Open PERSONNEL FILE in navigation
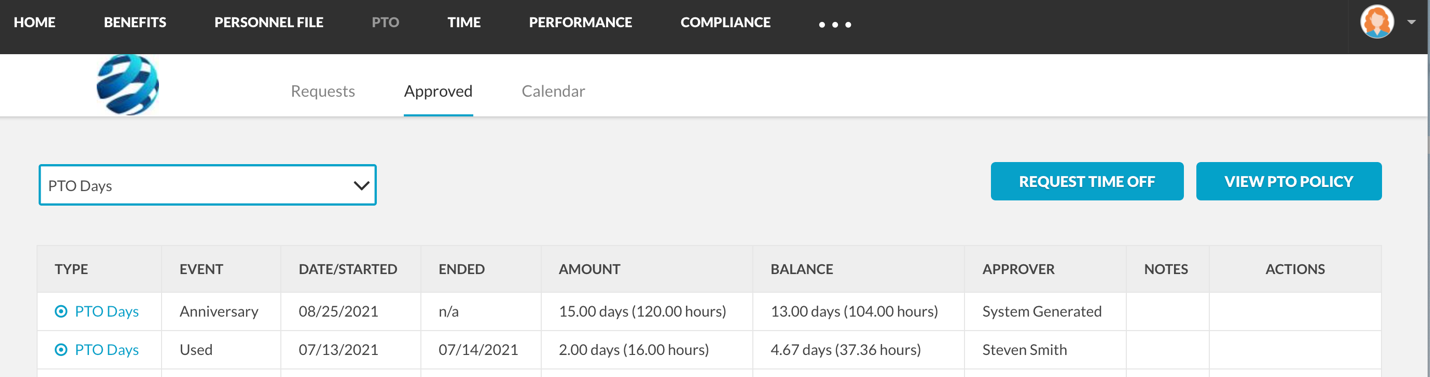 (x=269, y=22)
